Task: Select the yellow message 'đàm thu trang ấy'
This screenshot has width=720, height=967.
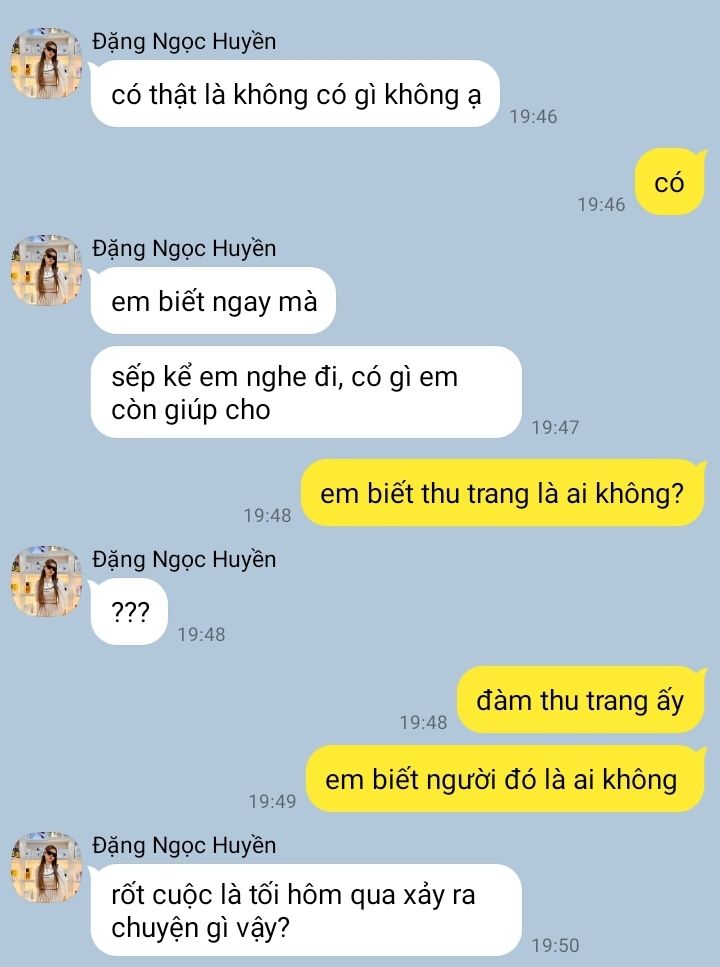Action: tap(581, 700)
